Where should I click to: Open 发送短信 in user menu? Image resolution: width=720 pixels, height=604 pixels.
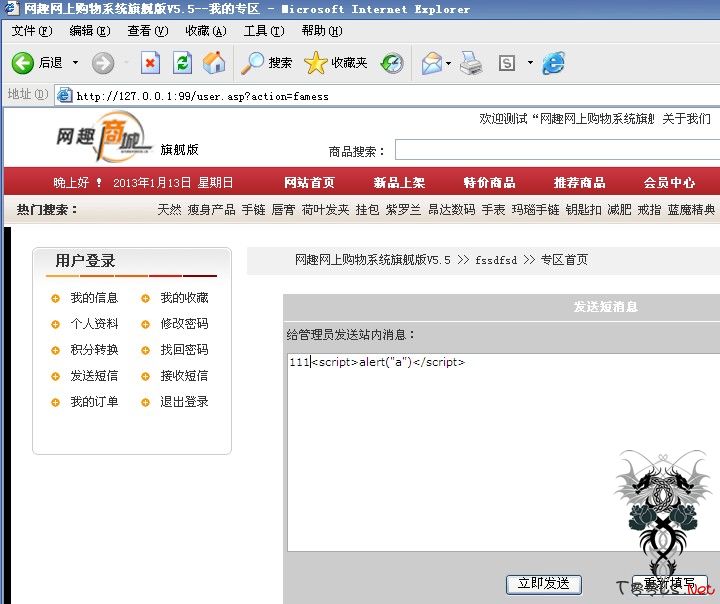click(x=95, y=376)
